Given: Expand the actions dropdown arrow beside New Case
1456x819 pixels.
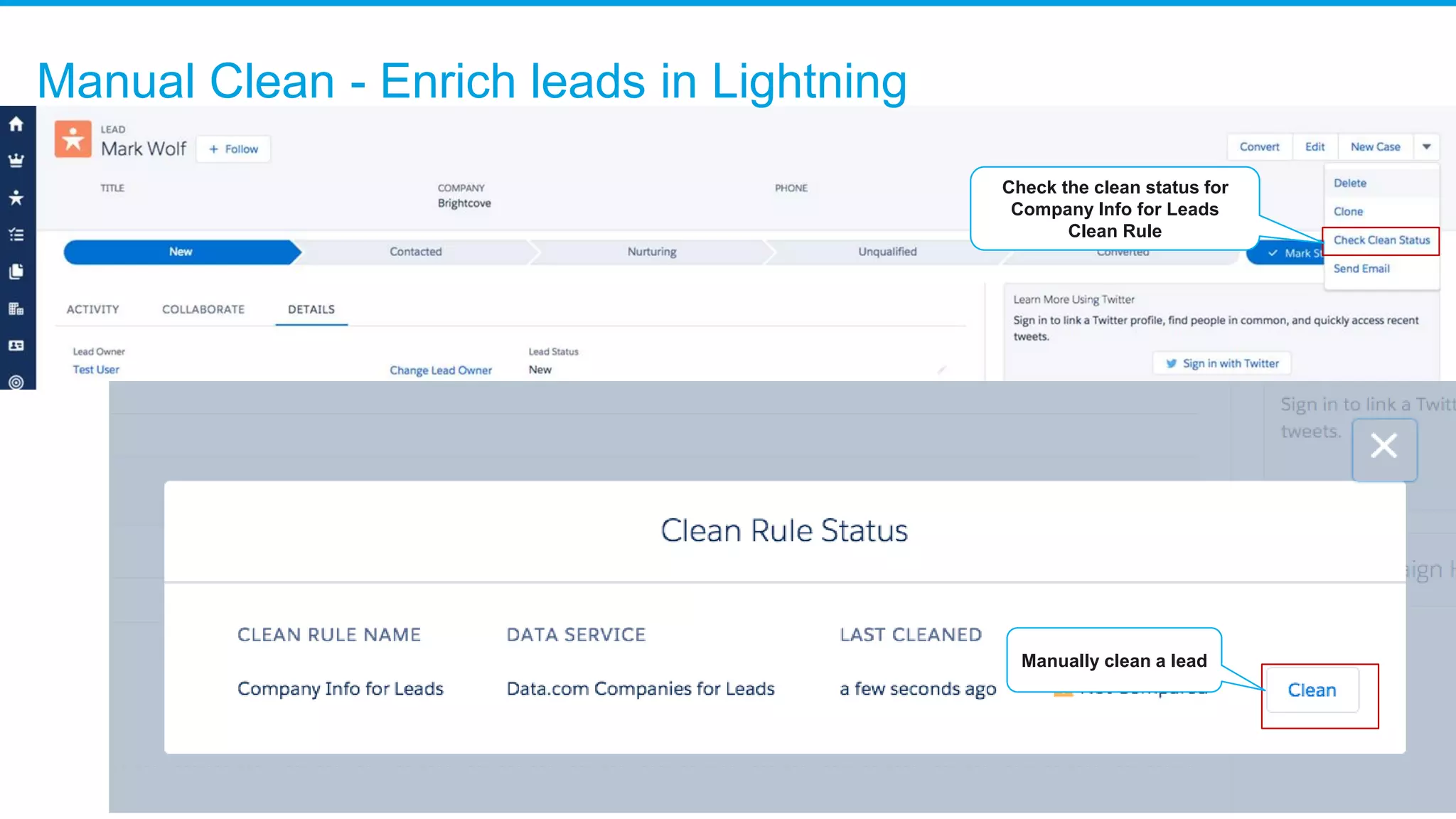Looking at the screenshot, I should [1426, 146].
